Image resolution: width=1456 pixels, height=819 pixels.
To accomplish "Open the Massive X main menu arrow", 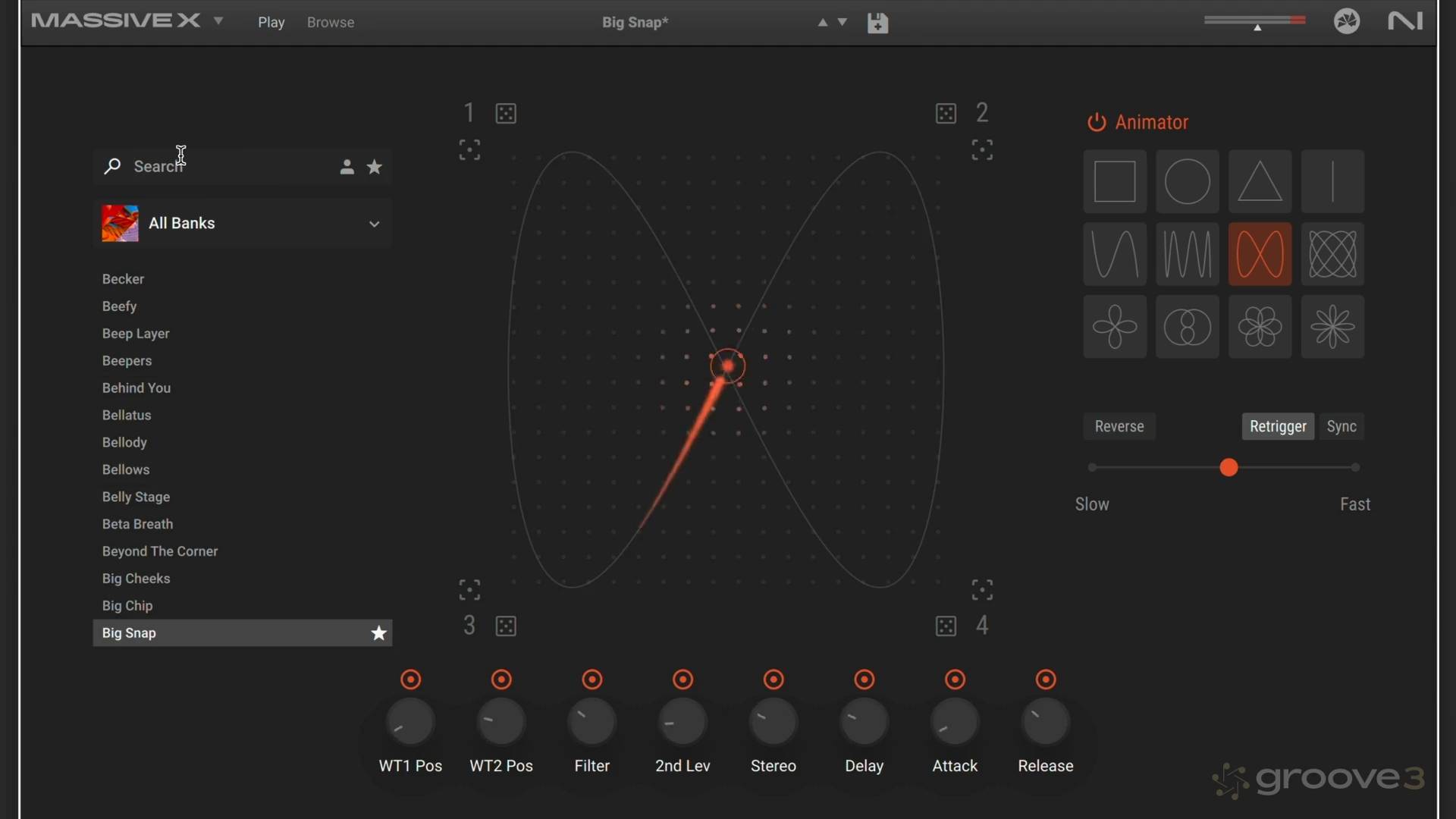I will pos(218,21).
